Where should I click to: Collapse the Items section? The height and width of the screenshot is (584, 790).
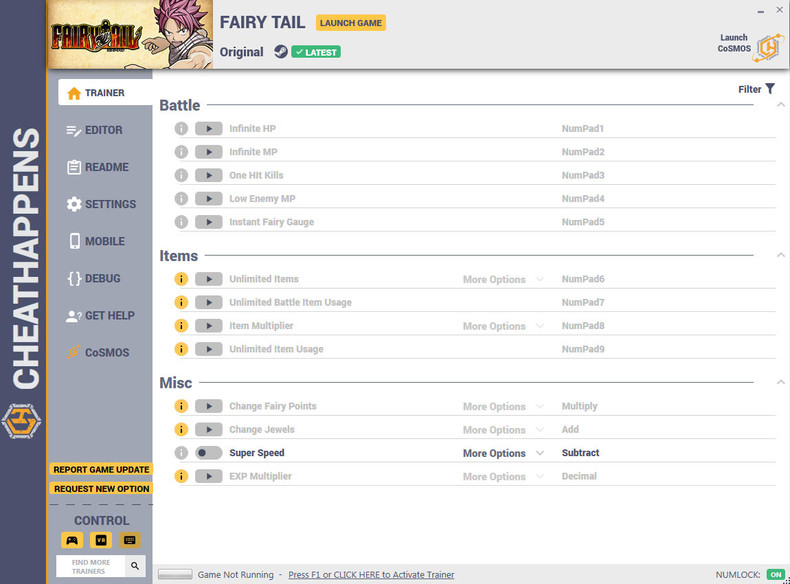click(x=780, y=255)
